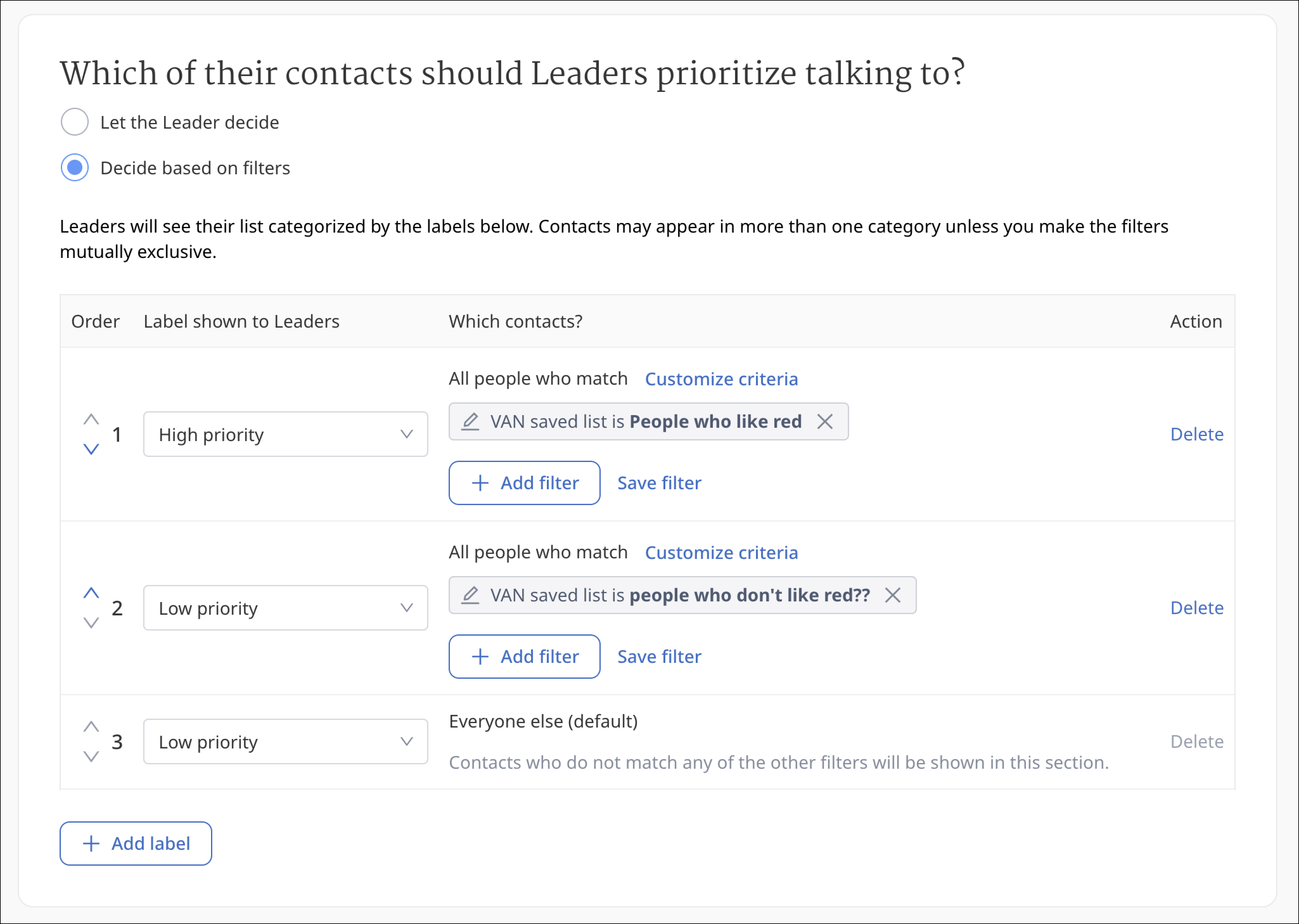Delete the High priority row
The height and width of the screenshot is (924, 1299).
(1197, 434)
